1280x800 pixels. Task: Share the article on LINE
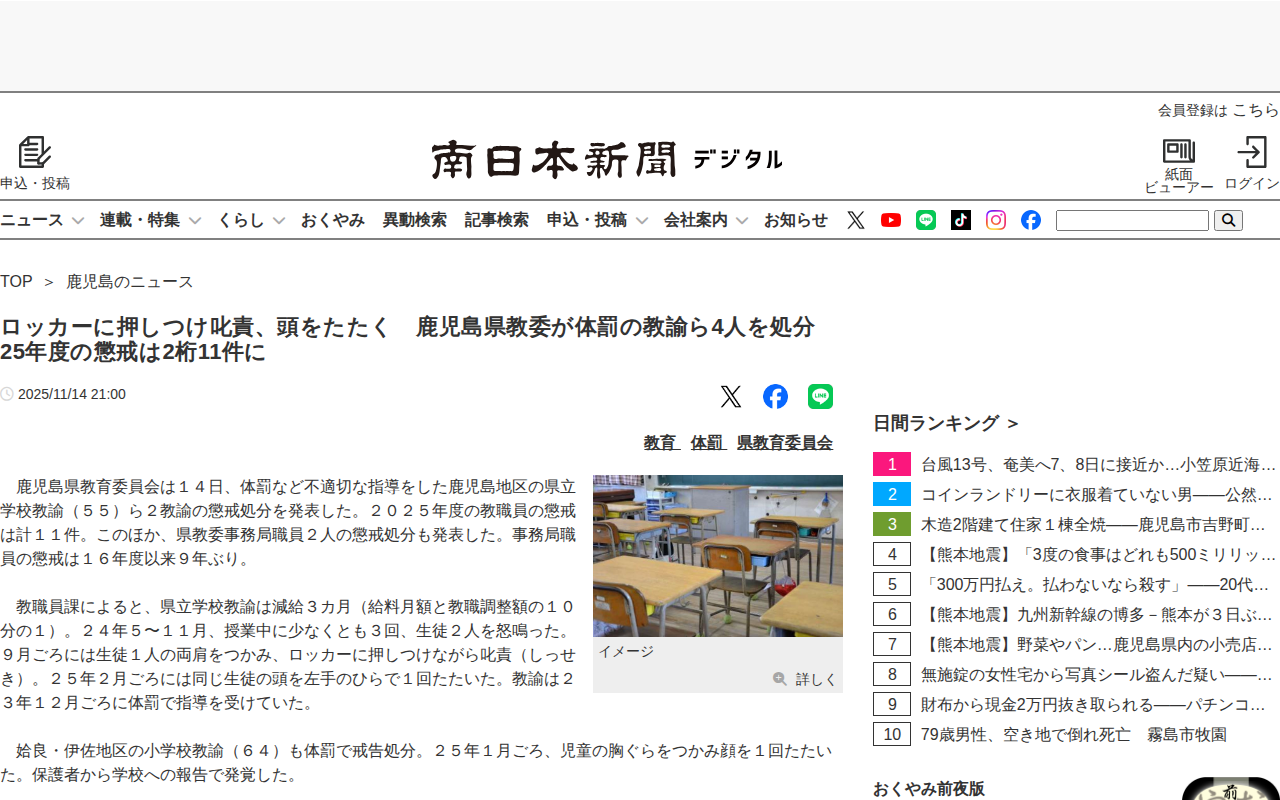[x=820, y=397]
